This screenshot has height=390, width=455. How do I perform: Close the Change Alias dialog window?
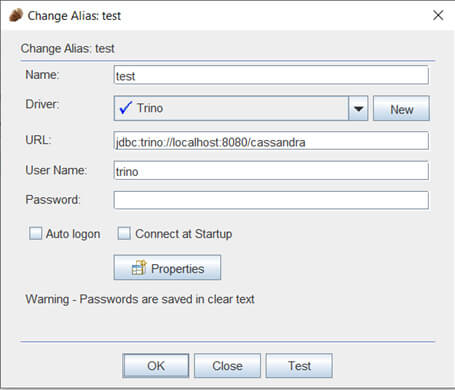[438, 15]
